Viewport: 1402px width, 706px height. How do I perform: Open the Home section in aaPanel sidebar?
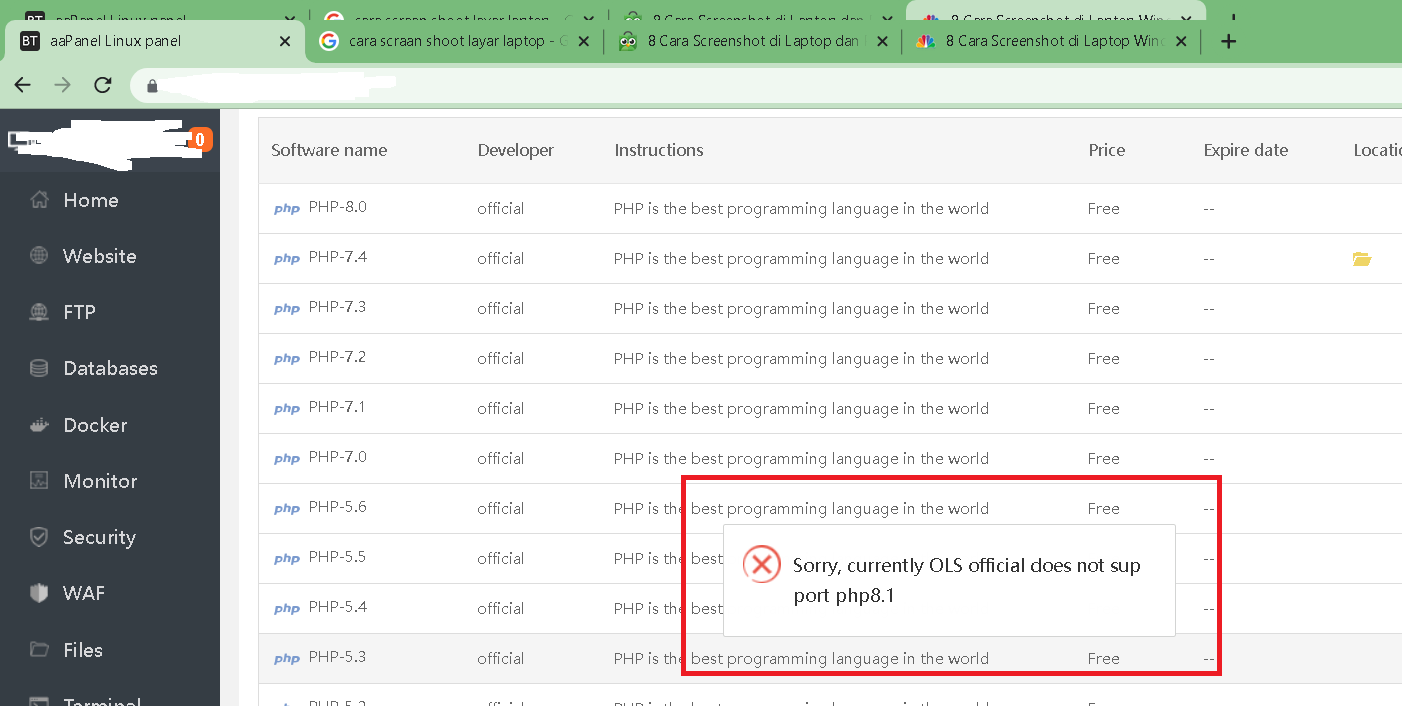coord(92,200)
